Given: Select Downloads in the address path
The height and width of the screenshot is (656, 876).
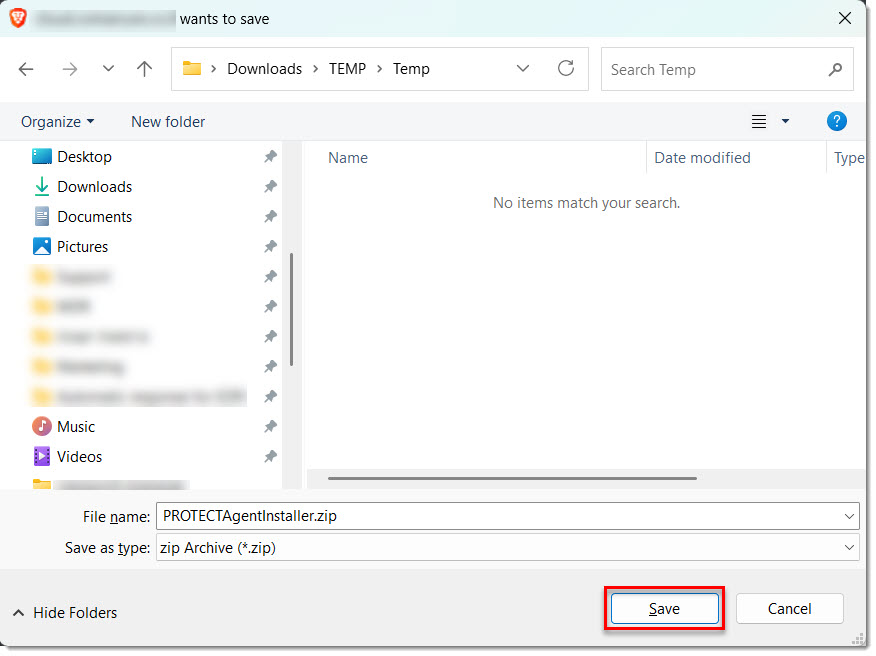Looking at the screenshot, I should [266, 69].
